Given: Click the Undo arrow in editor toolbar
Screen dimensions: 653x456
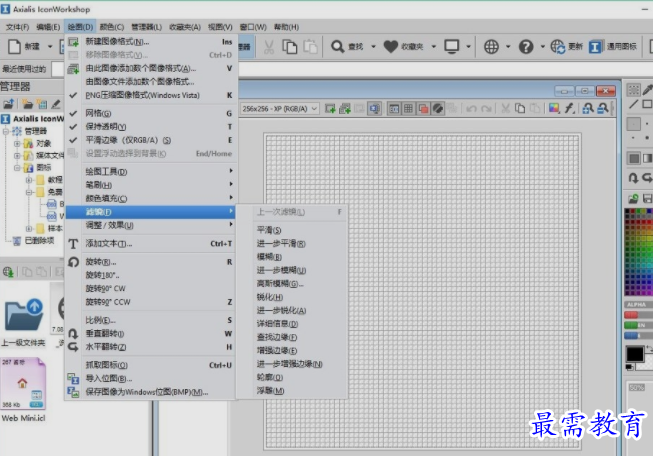Looking at the screenshot, I should [x=471, y=109].
